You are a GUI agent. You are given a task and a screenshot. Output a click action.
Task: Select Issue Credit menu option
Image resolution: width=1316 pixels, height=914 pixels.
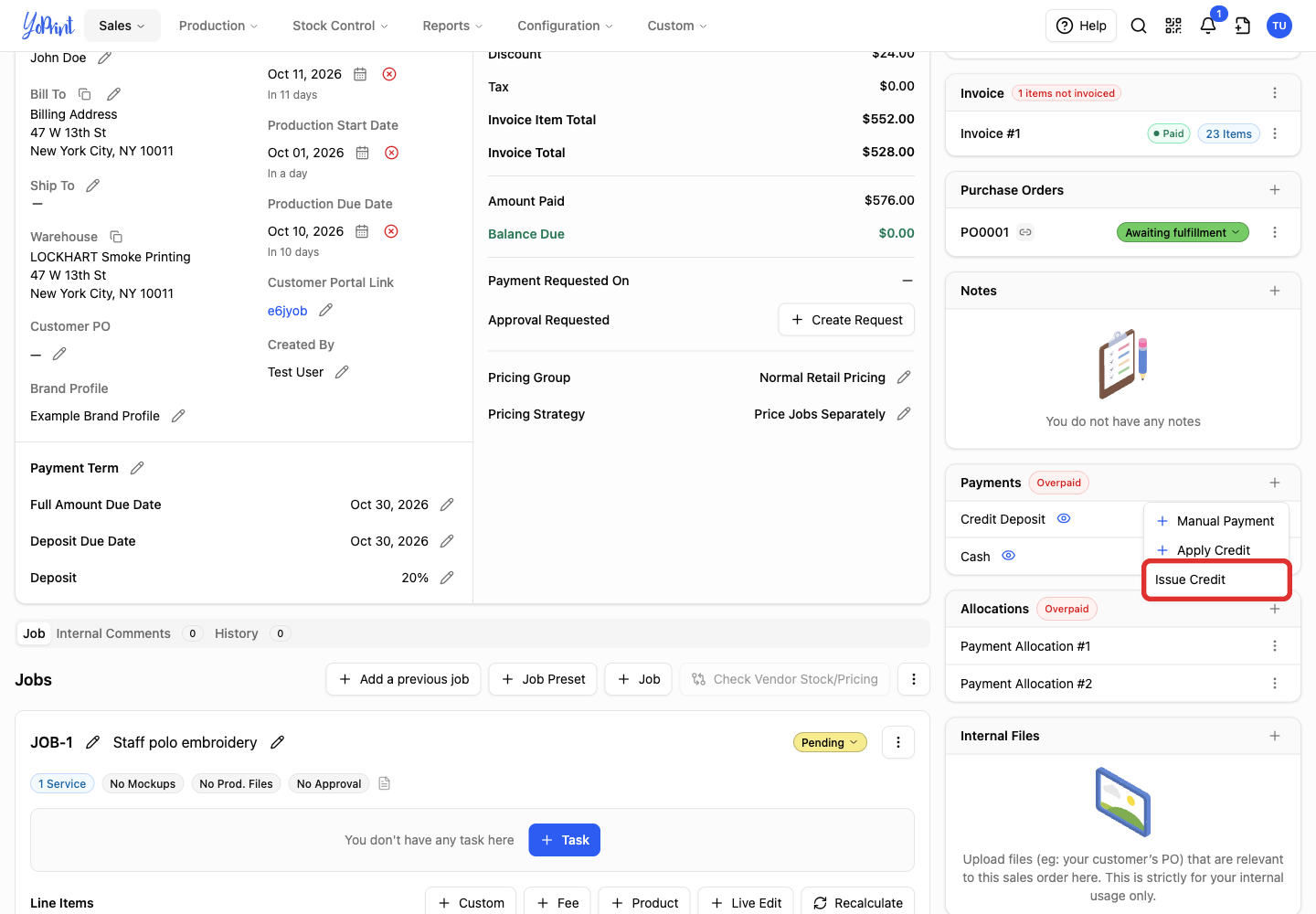[1215, 579]
